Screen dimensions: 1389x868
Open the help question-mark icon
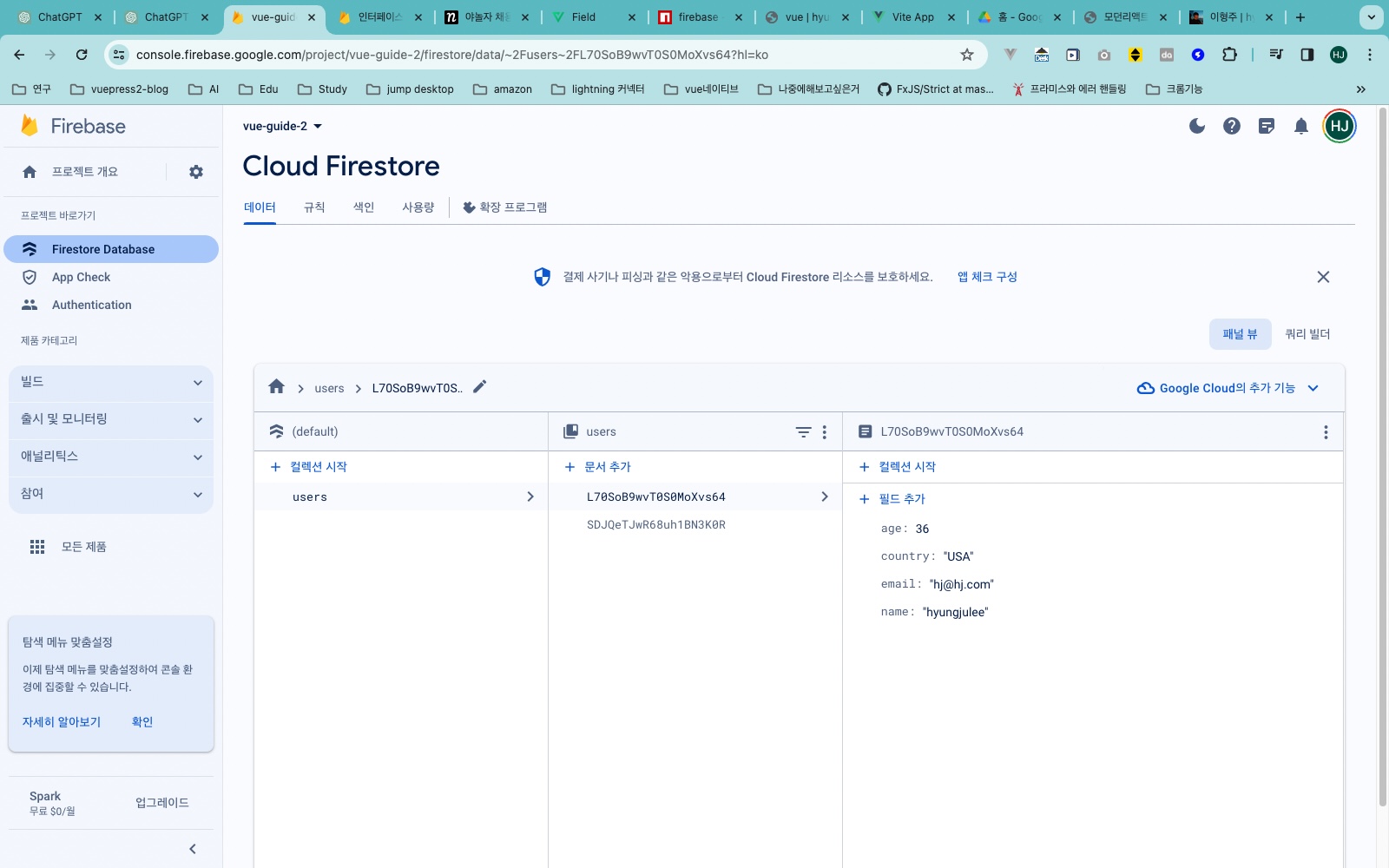pos(1232,126)
